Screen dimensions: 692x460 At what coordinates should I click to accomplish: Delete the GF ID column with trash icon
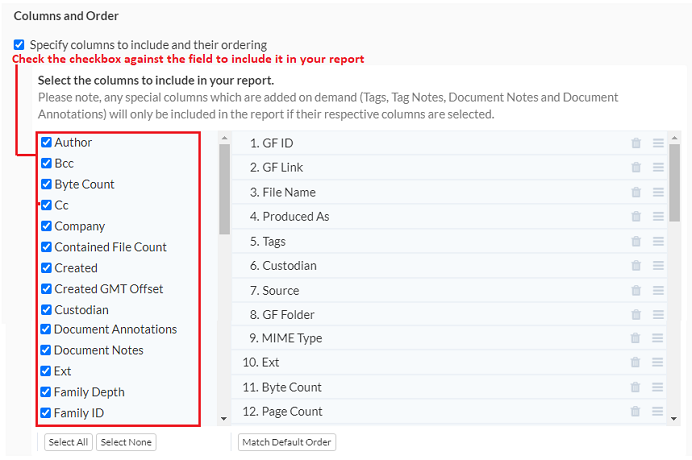(x=636, y=143)
